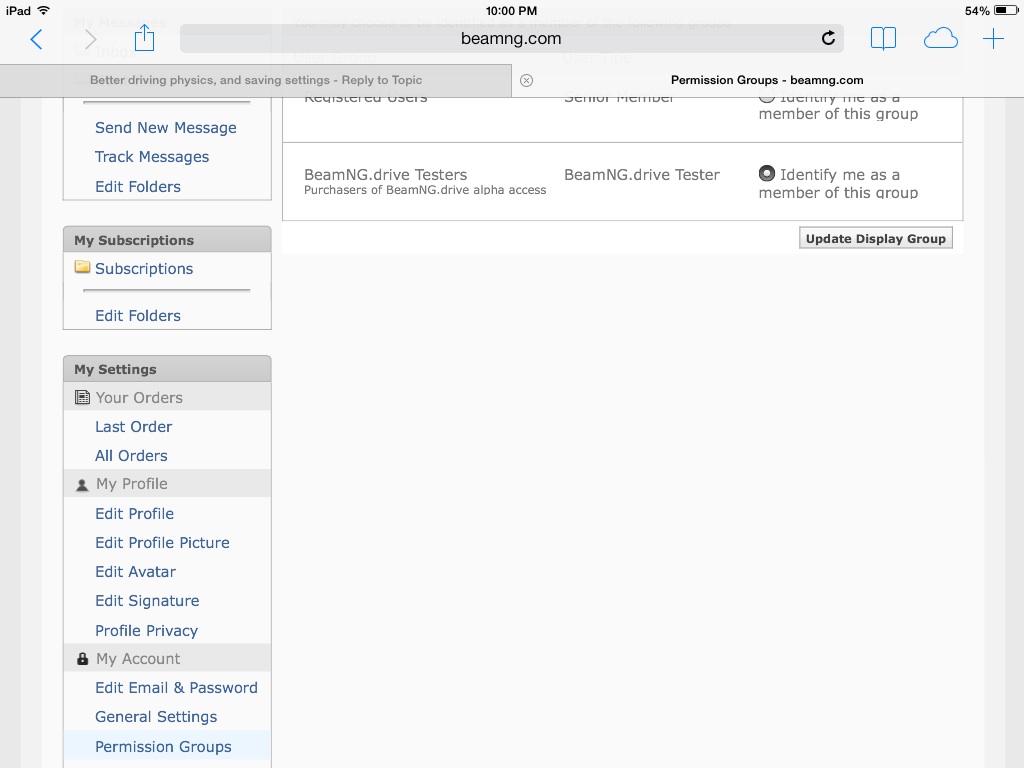Tap the beamng.com address bar
Screen dimensions: 1024x768
(x=511, y=39)
